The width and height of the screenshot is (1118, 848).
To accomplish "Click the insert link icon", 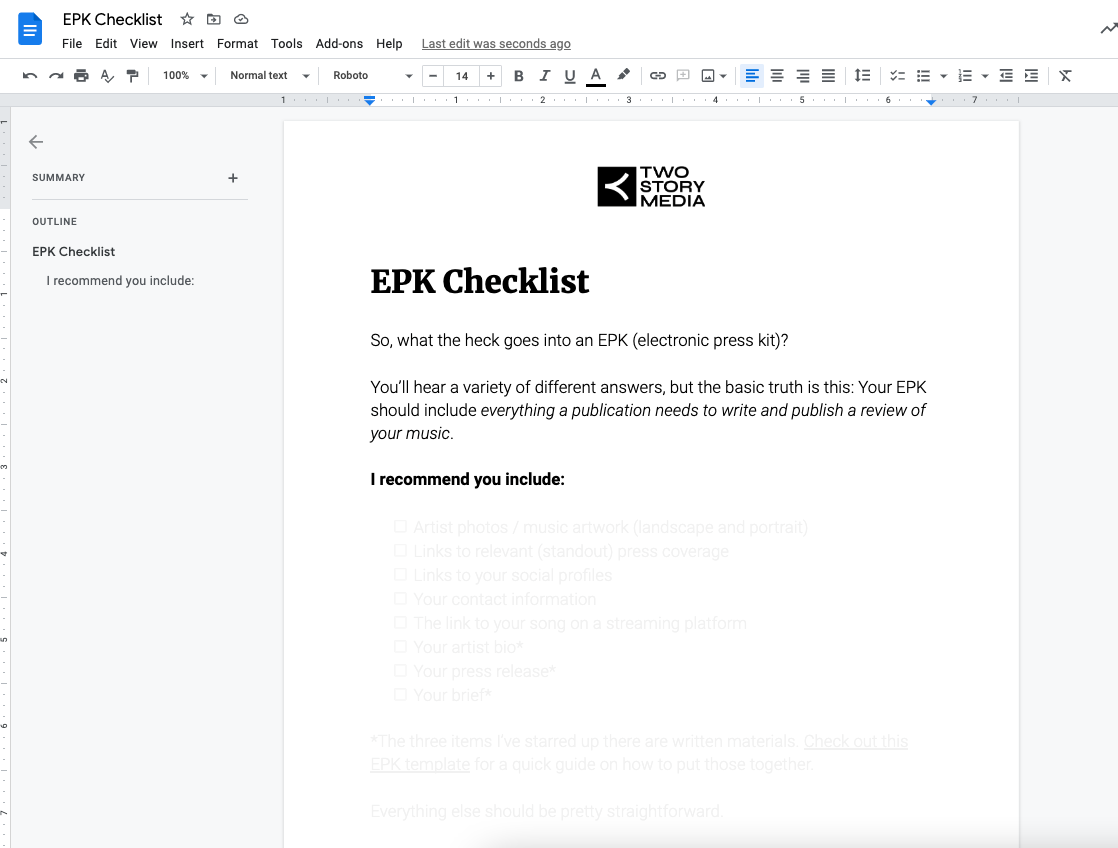I will [657, 76].
